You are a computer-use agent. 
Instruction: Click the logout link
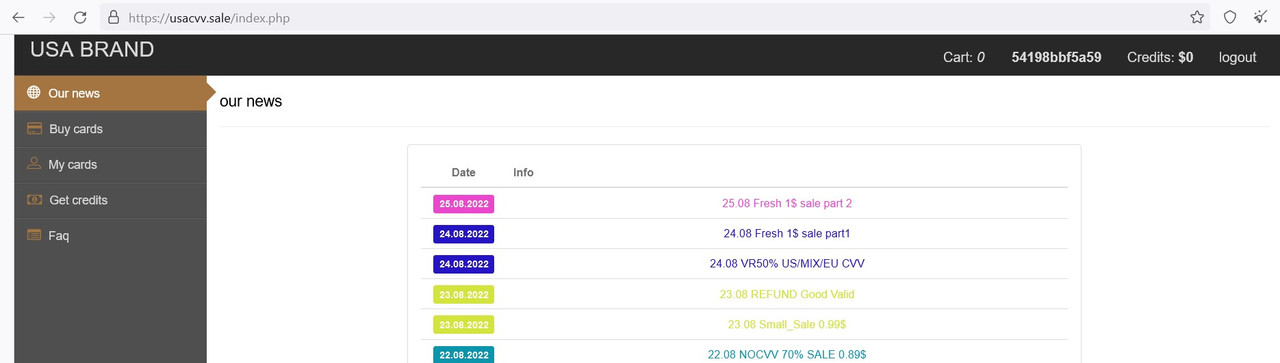point(1237,57)
